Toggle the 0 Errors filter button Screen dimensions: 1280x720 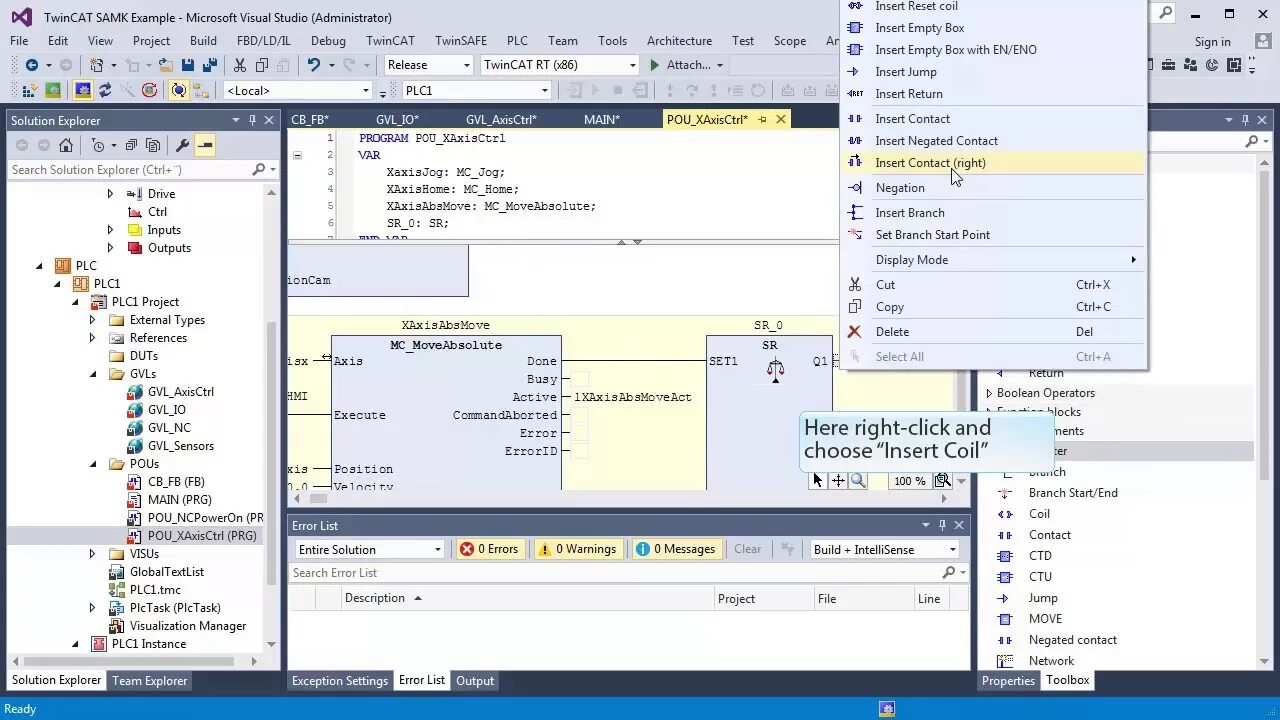489,549
